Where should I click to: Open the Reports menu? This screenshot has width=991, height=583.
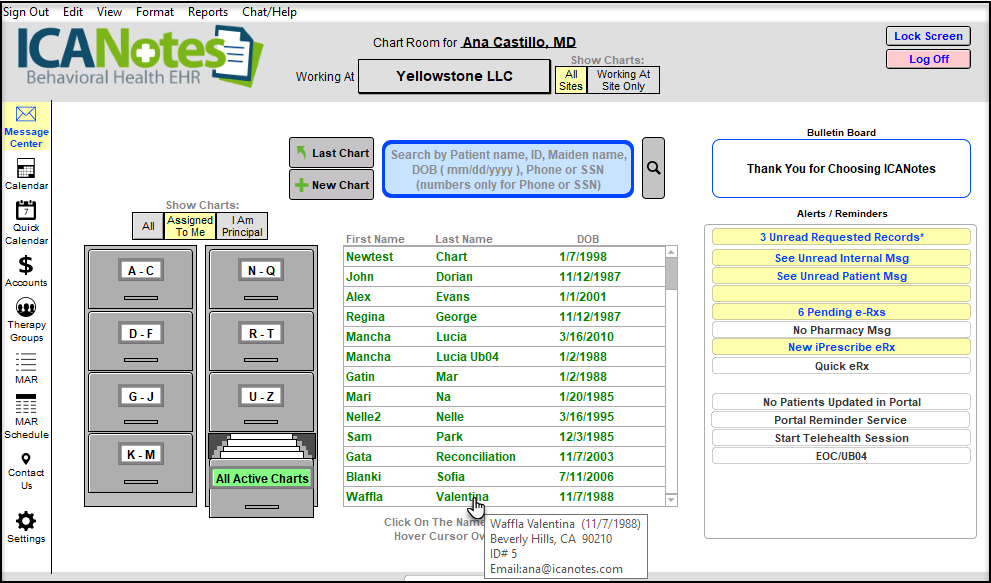tap(208, 12)
